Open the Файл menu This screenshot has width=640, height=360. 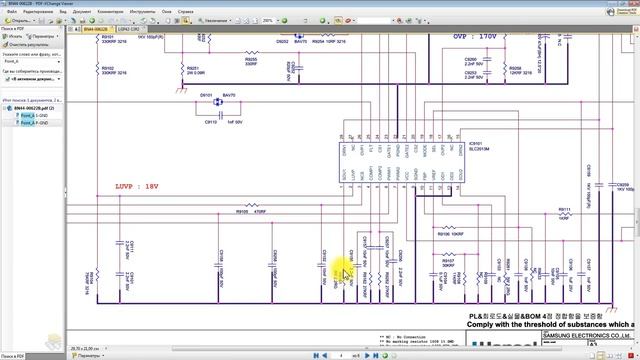click(11, 12)
